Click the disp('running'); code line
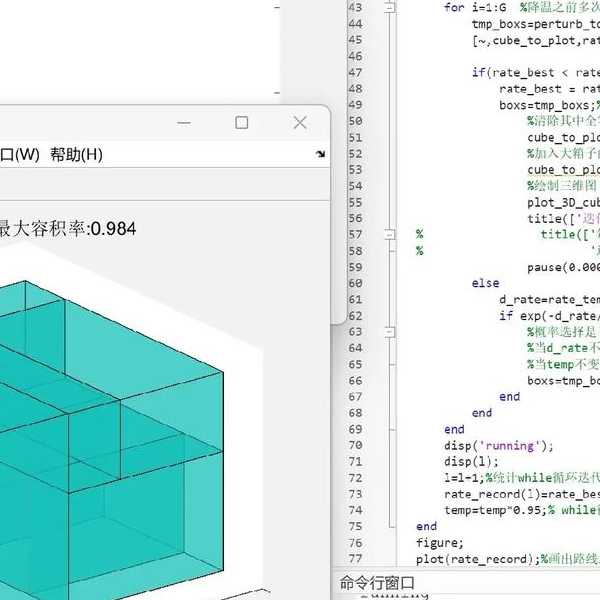 (499, 446)
